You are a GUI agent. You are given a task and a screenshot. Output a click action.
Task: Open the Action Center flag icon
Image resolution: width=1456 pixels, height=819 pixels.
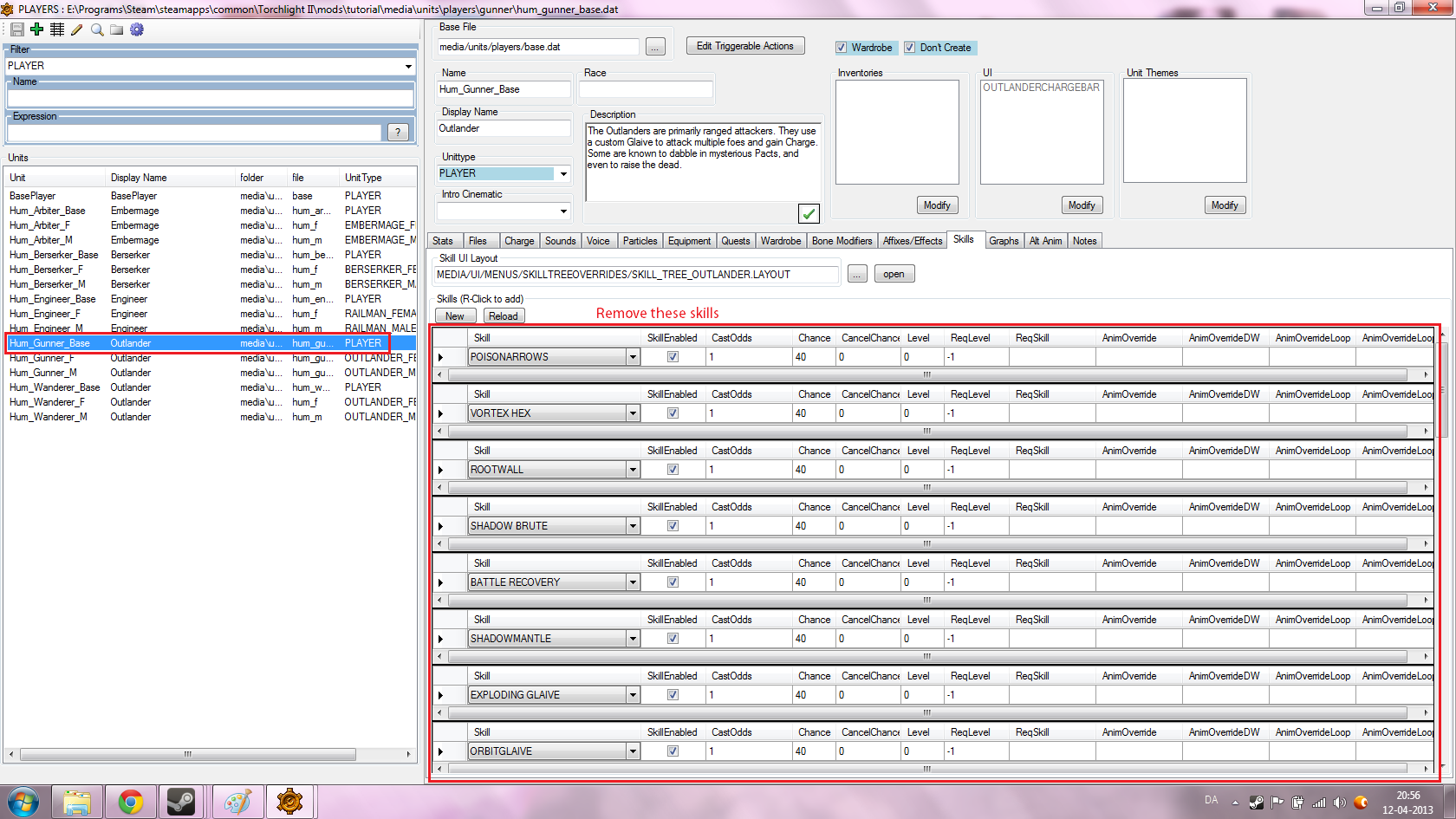[1277, 803]
